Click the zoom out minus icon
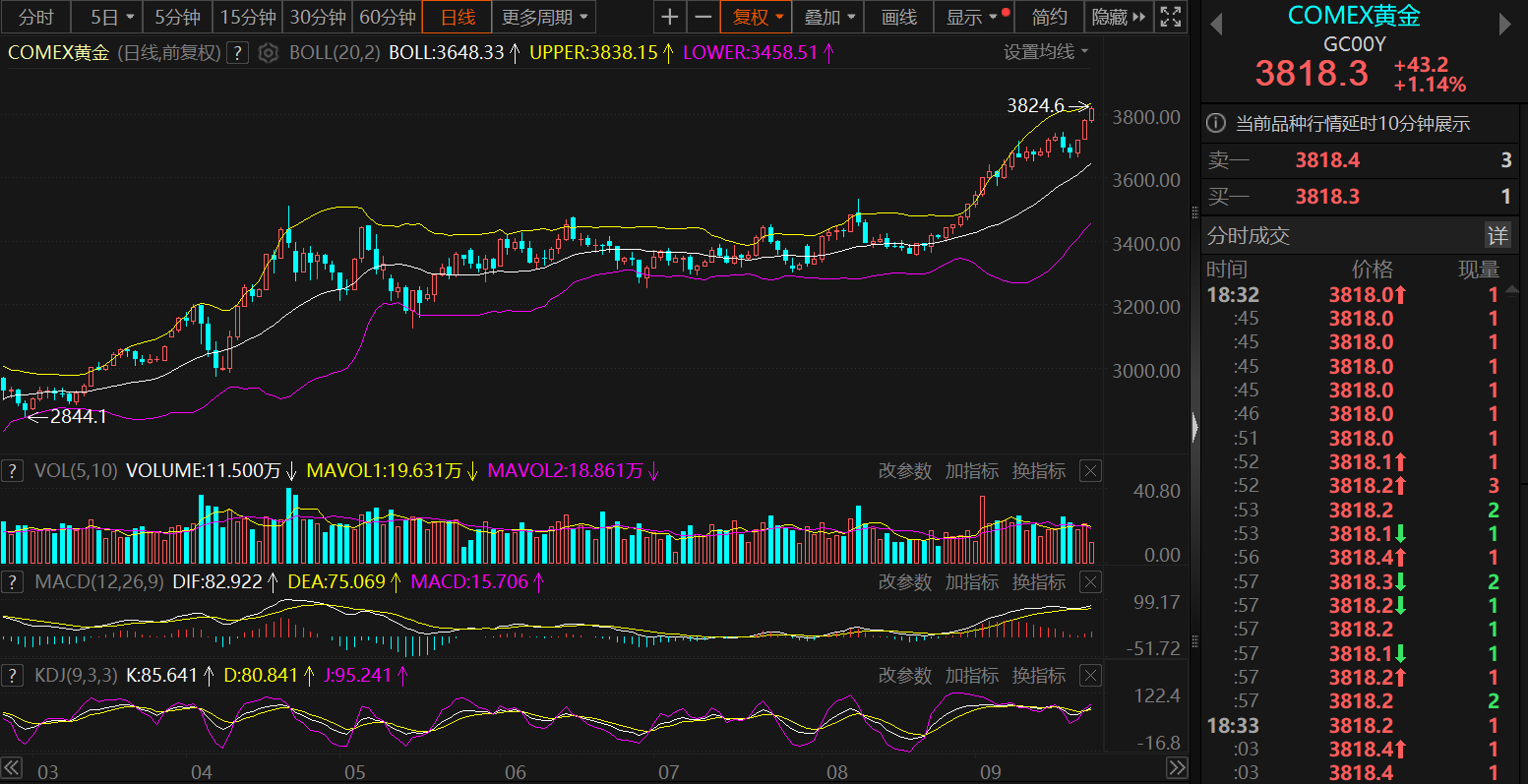Image resolution: width=1528 pixels, height=784 pixels. pyautogui.click(x=702, y=17)
